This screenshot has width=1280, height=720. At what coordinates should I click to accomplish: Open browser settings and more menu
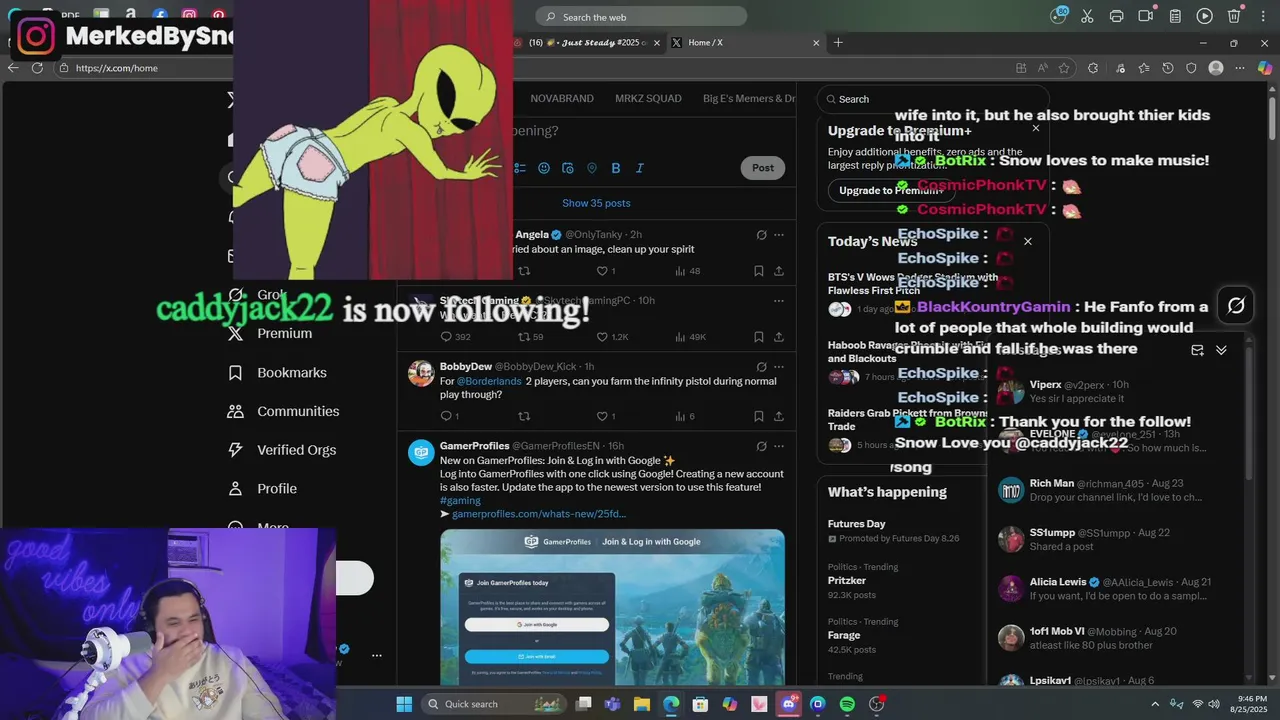pyautogui.click(x=1241, y=68)
